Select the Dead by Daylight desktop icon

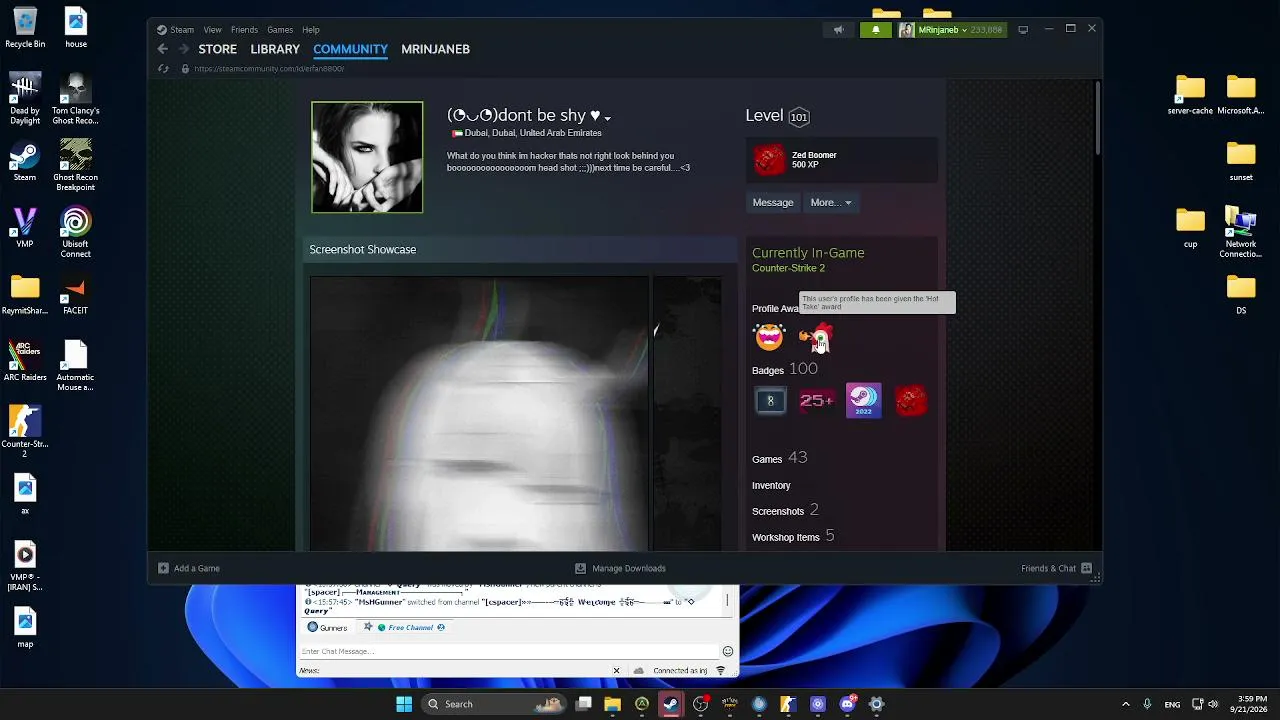point(25,99)
